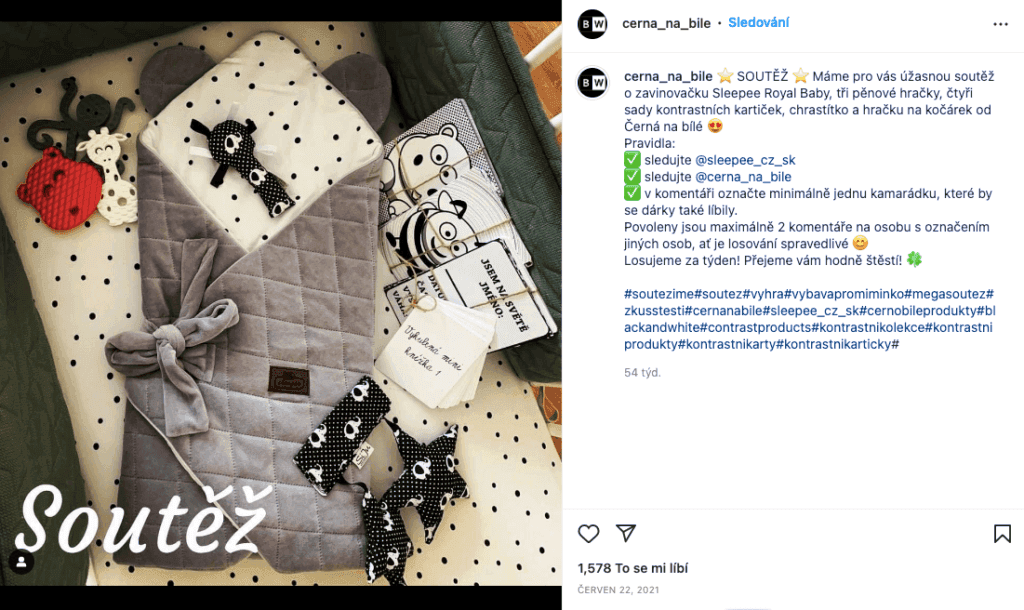Open the ČERVEN 22, 2021 post date
1024x610 pixels.
(x=618, y=590)
